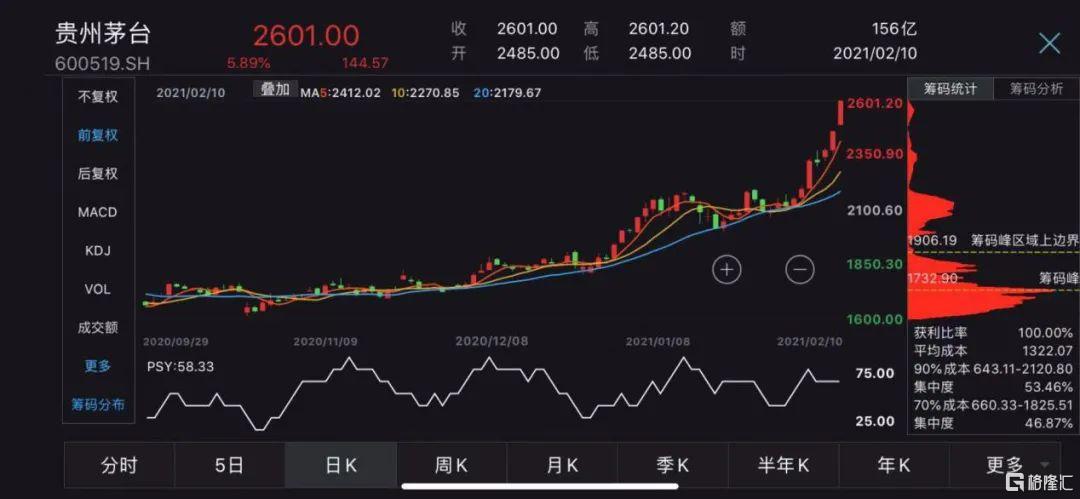The height and width of the screenshot is (499, 1080).
Task: Click the PSY:58.33 indicator label
Action: click(180, 367)
